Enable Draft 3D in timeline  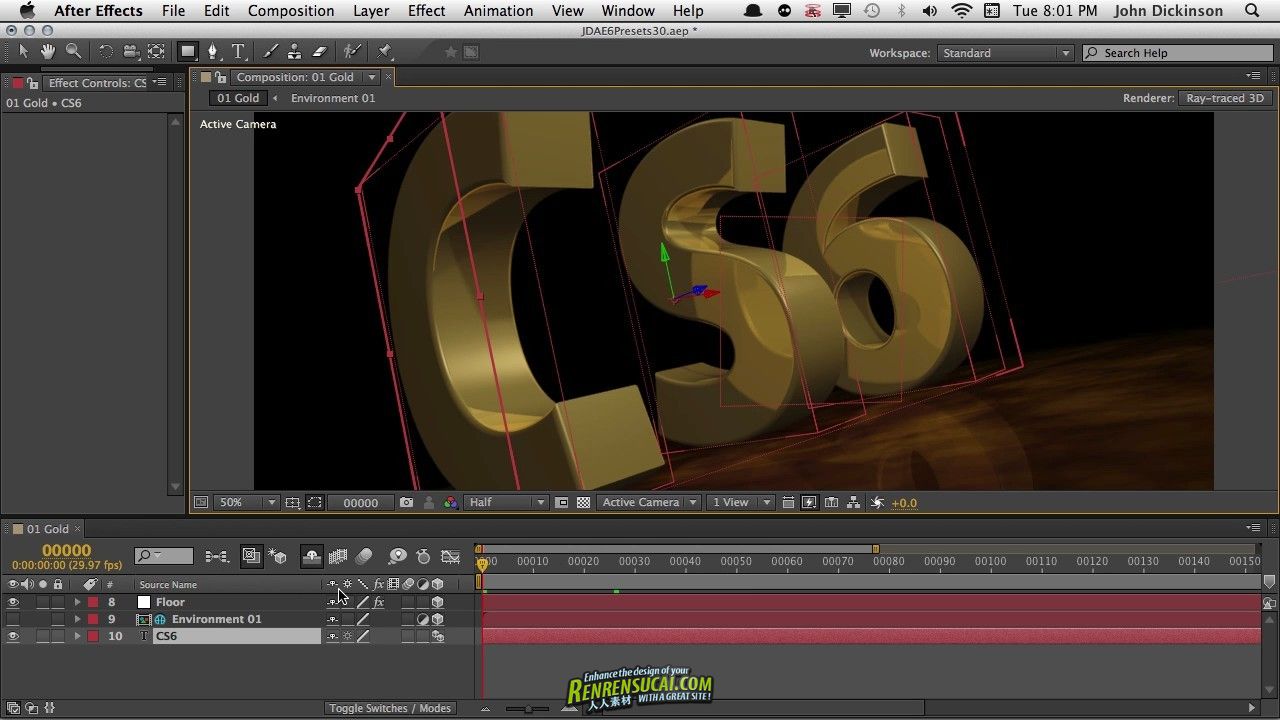click(x=279, y=556)
